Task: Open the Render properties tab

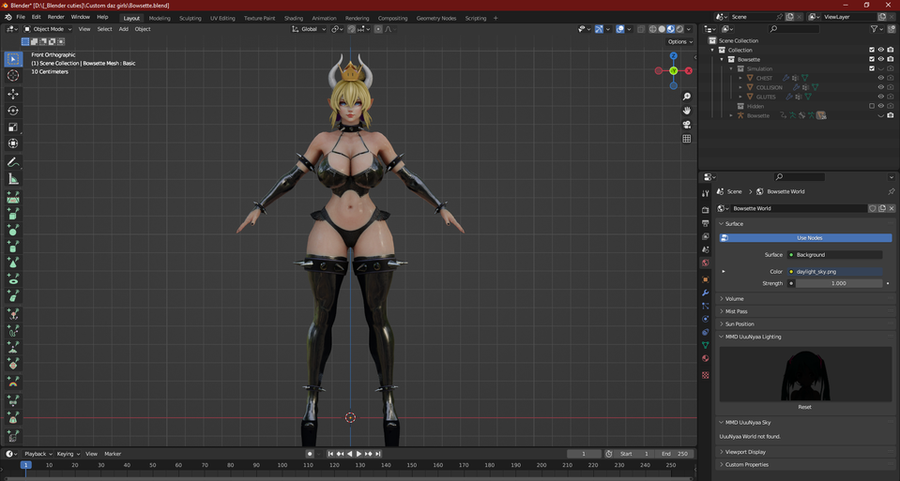Action: point(705,210)
